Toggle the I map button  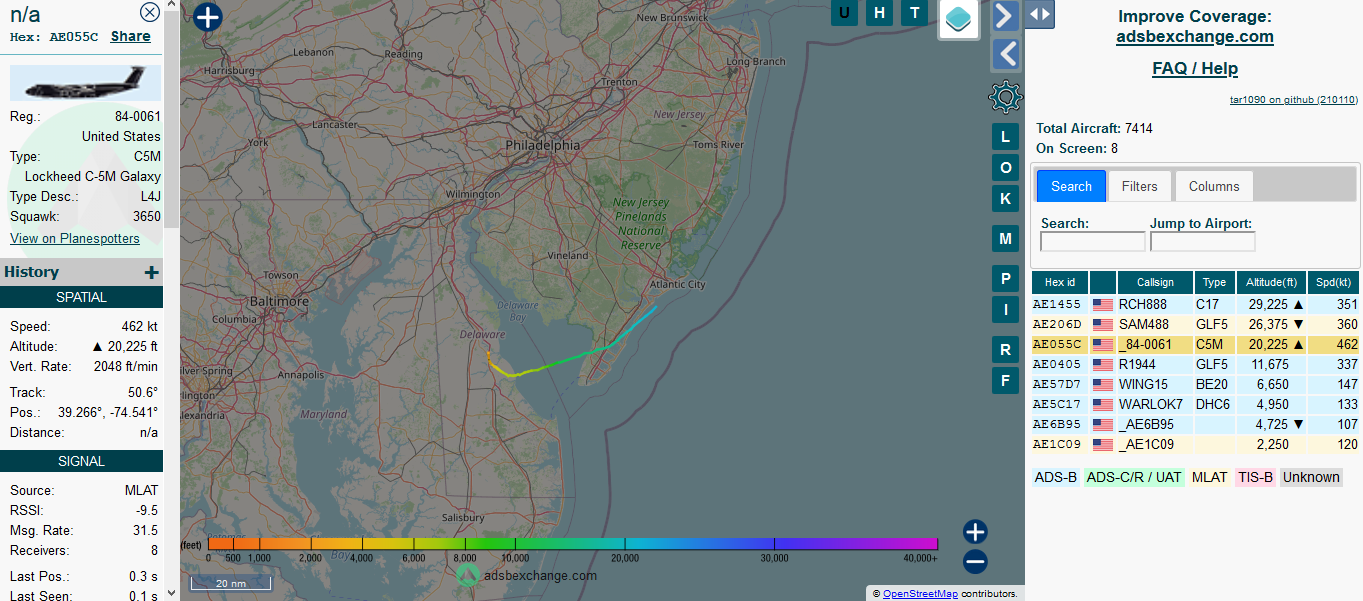1005,309
